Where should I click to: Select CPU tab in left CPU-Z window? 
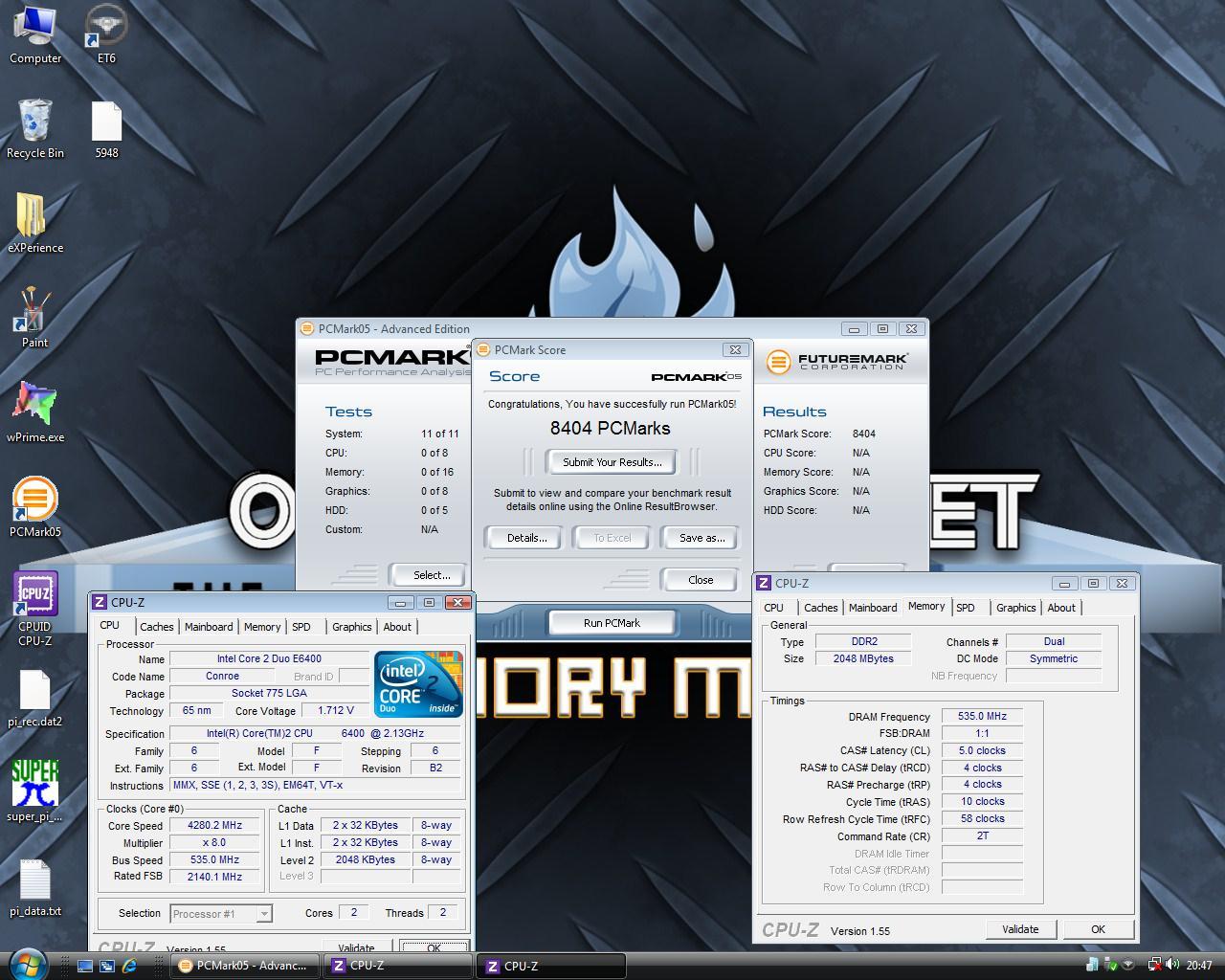[x=110, y=625]
